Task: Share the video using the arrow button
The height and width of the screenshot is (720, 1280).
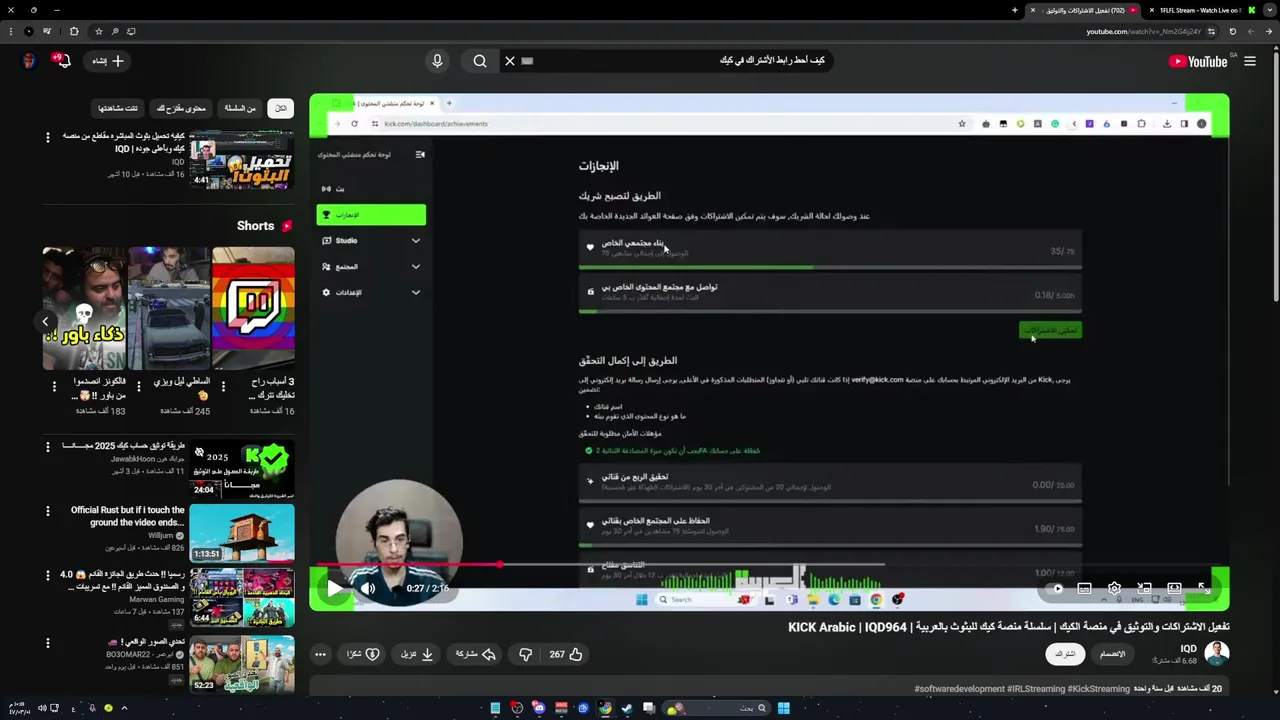Action: 476,654
